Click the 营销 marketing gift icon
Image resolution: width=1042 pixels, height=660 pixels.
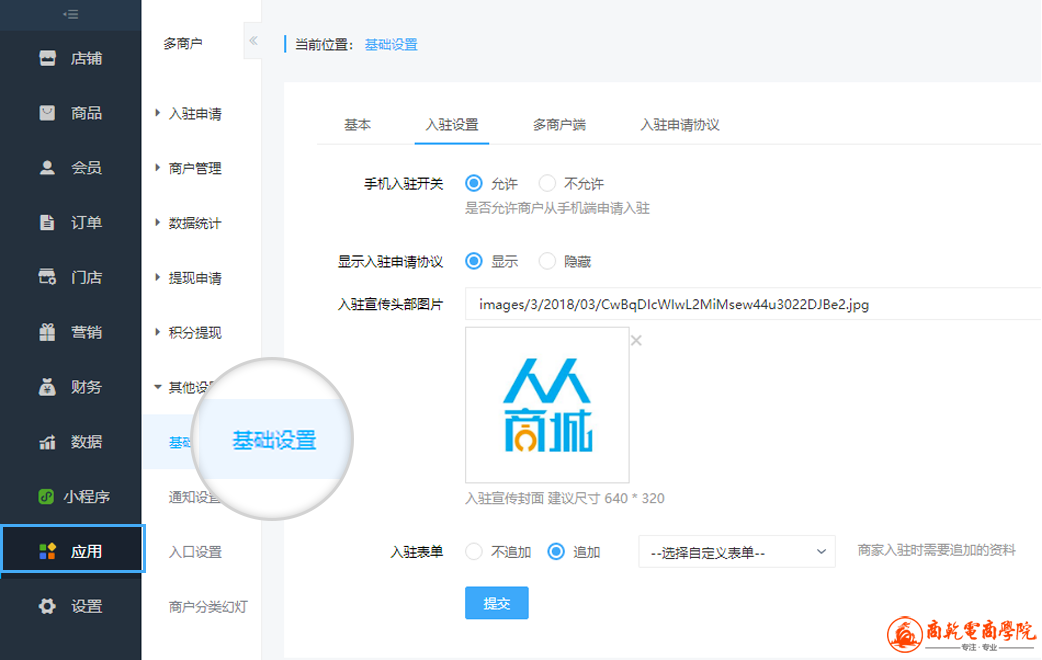pyautogui.click(x=47, y=332)
